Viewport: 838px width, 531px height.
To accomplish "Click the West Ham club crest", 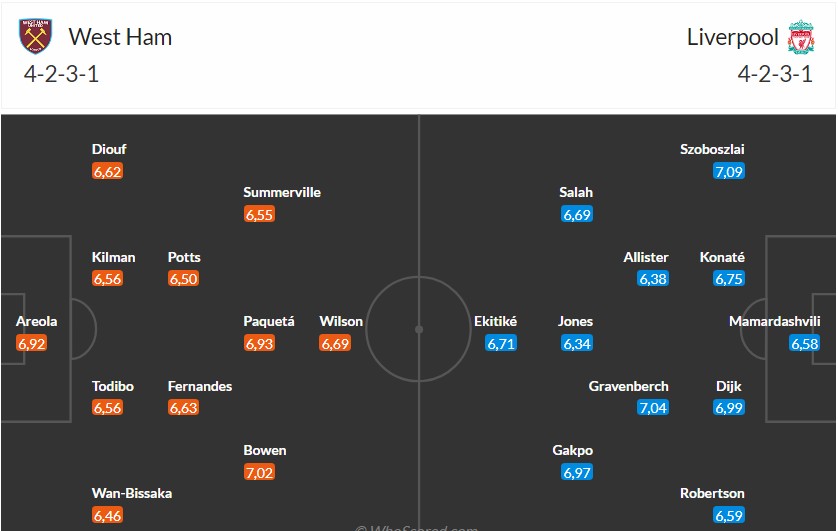I will pyautogui.click(x=35, y=37).
